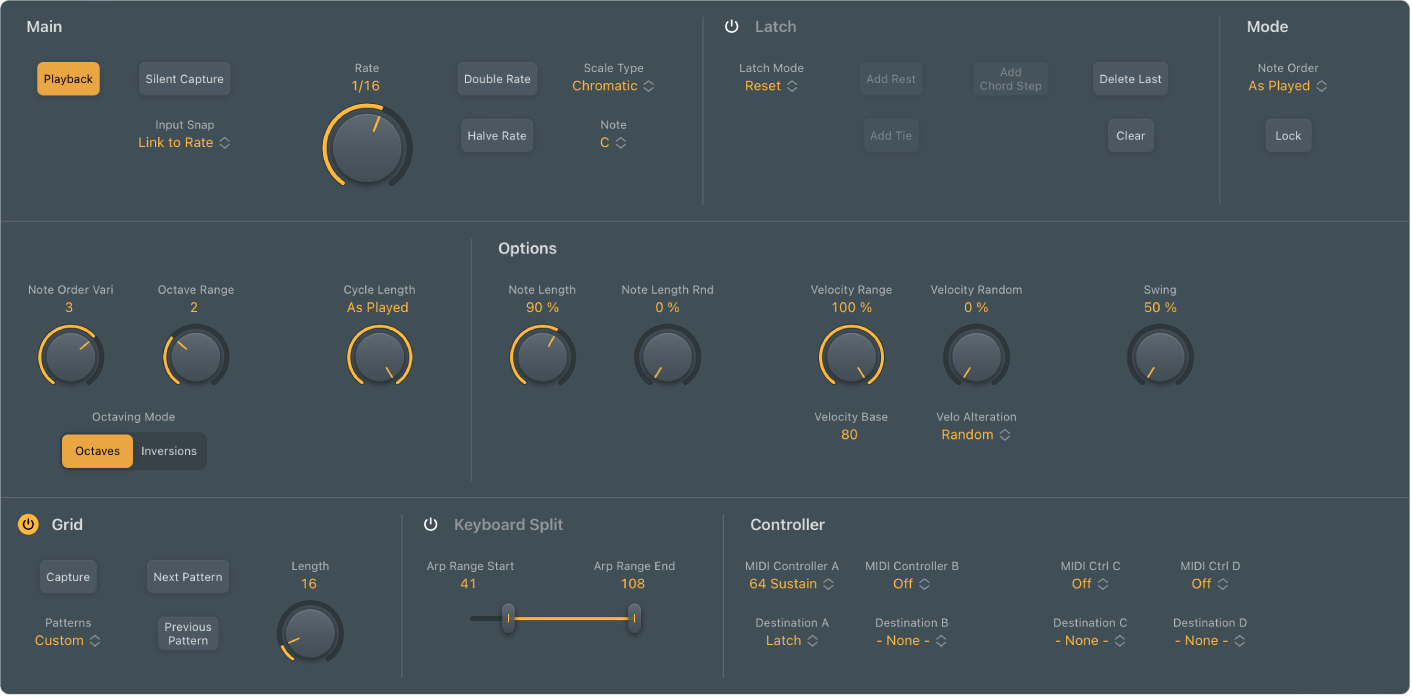Viewport: 1412px width, 698px height.
Task: Select the Playback toggle in Main
Action: (x=68, y=78)
